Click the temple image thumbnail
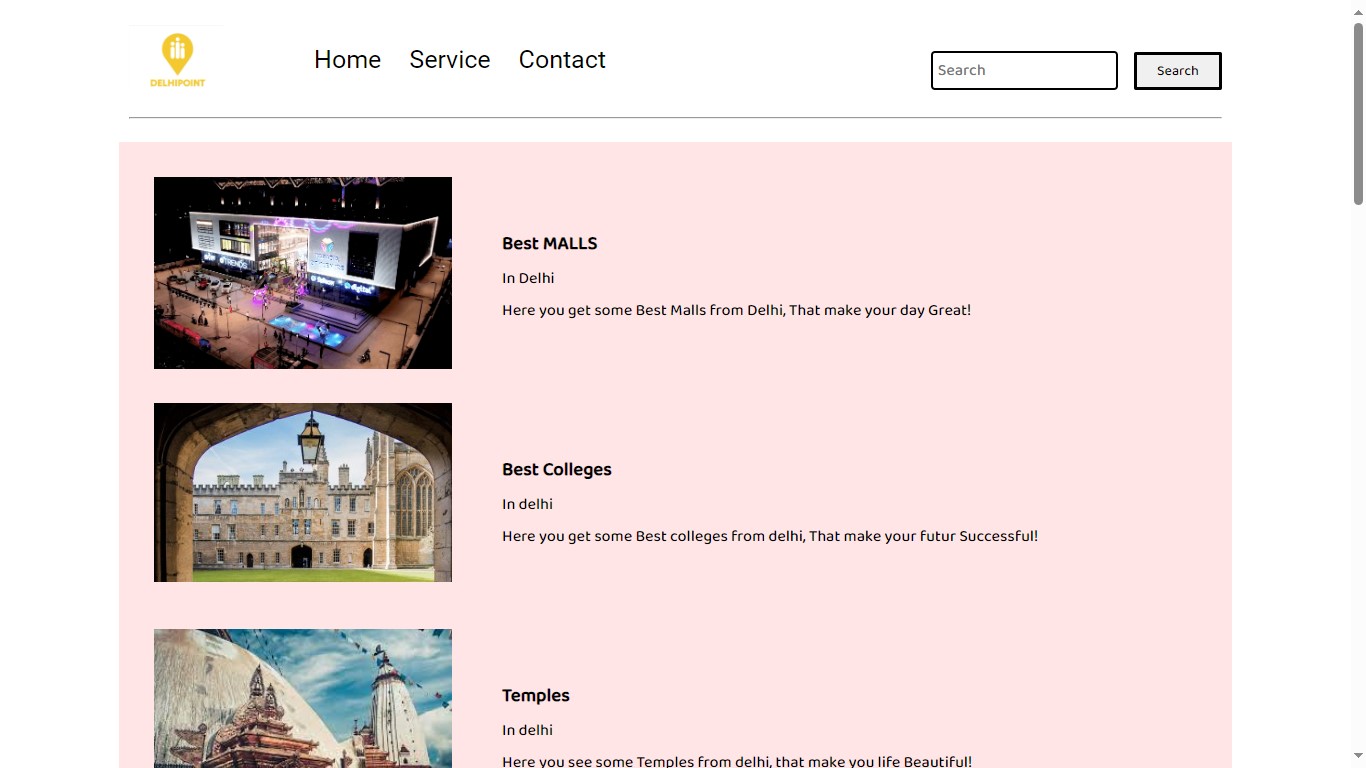 (303, 698)
